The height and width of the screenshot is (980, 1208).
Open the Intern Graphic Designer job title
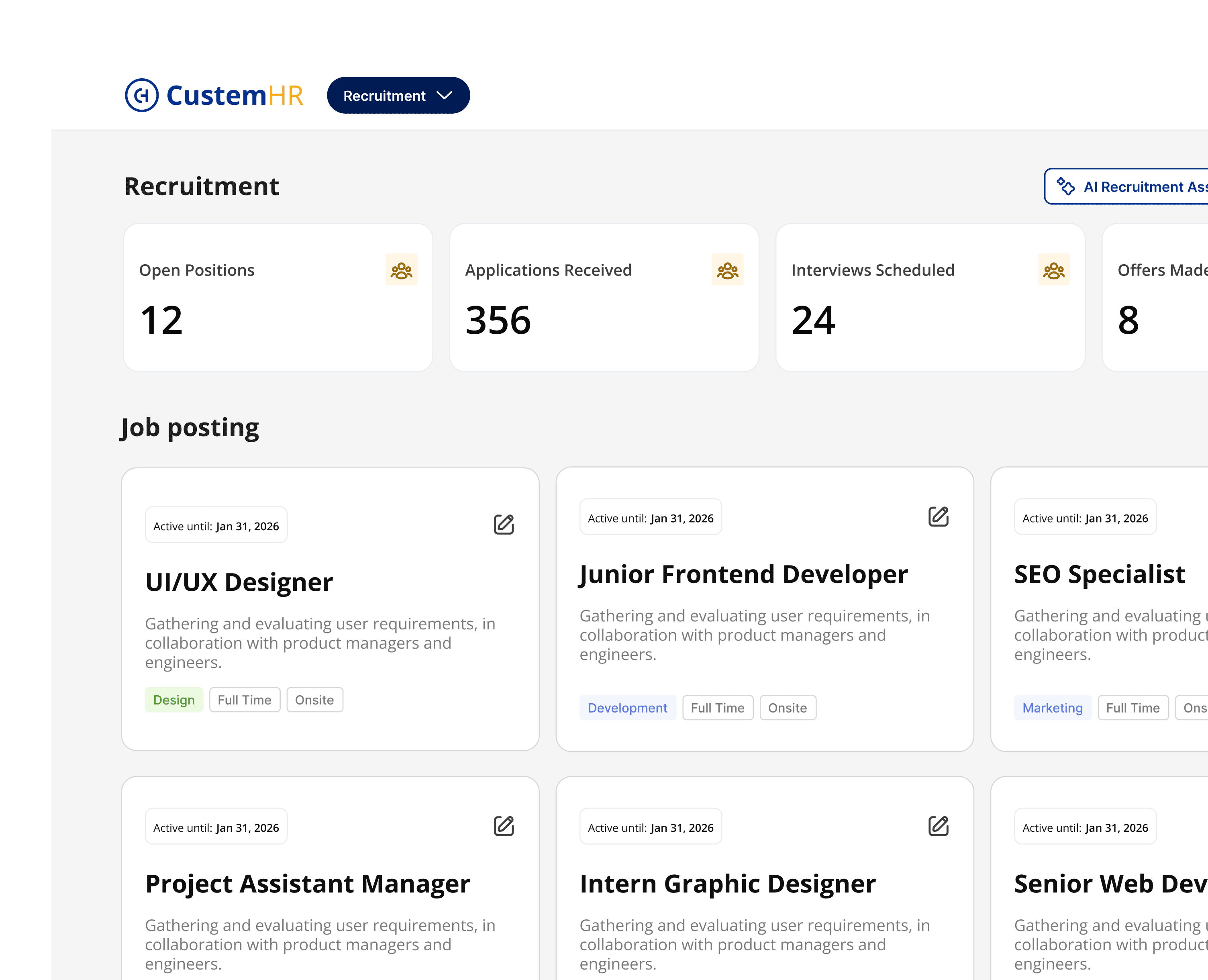click(x=728, y=884)
